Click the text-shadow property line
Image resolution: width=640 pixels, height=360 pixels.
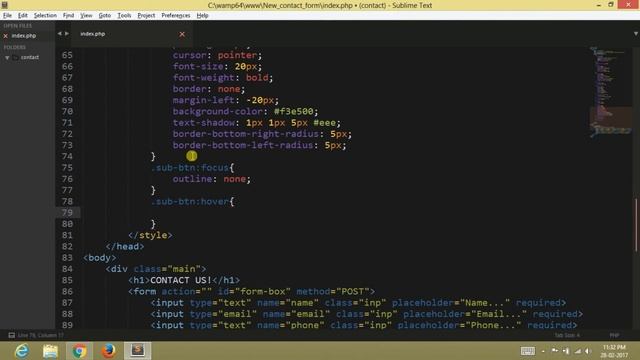click(256, 123)
